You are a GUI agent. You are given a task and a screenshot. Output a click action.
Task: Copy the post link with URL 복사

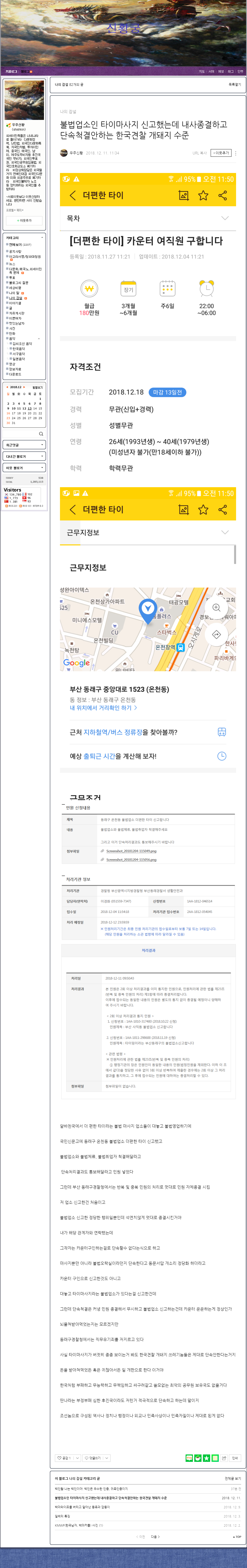(x=199, y=153)
